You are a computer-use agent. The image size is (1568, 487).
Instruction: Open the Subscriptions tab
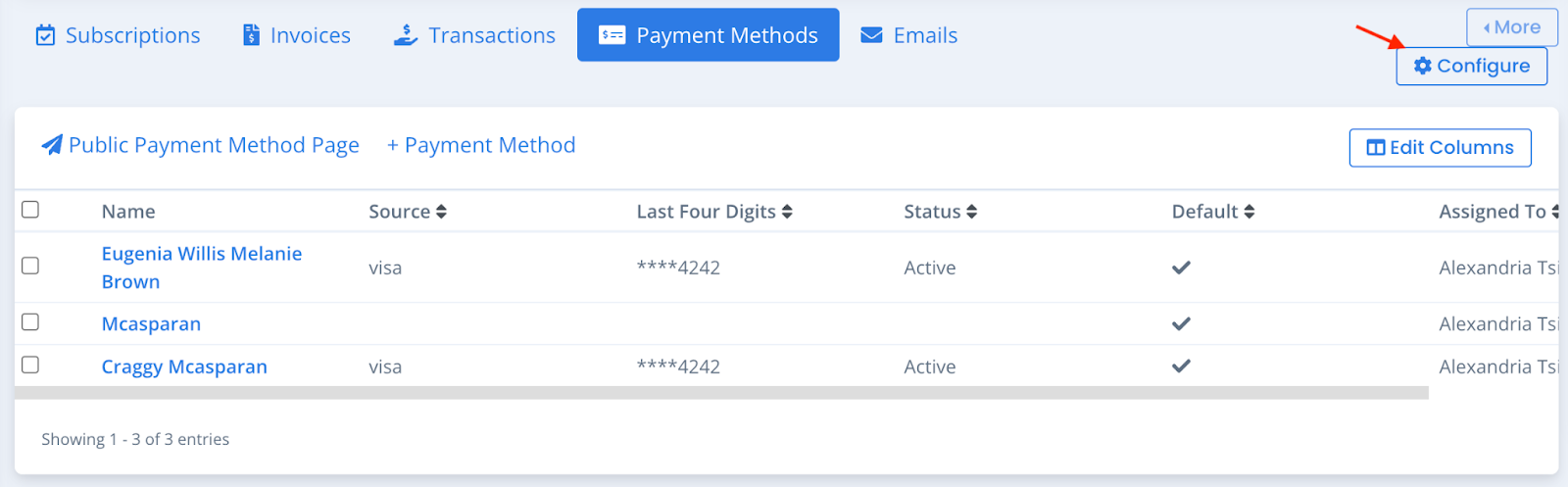[x=118, y=35]
